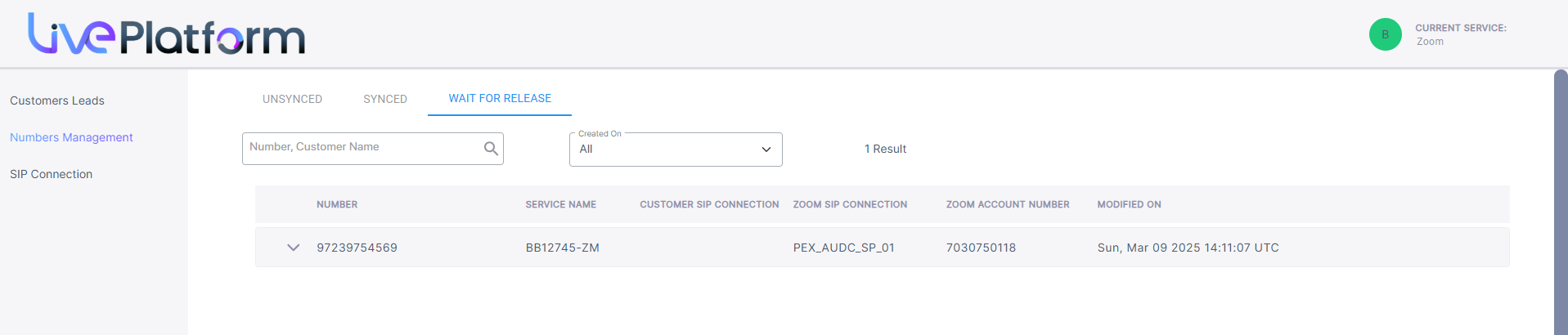Select the WAIT FOR RELEASE tab
The height and width of the screenshot is (335, 1568).
point(500,98)
